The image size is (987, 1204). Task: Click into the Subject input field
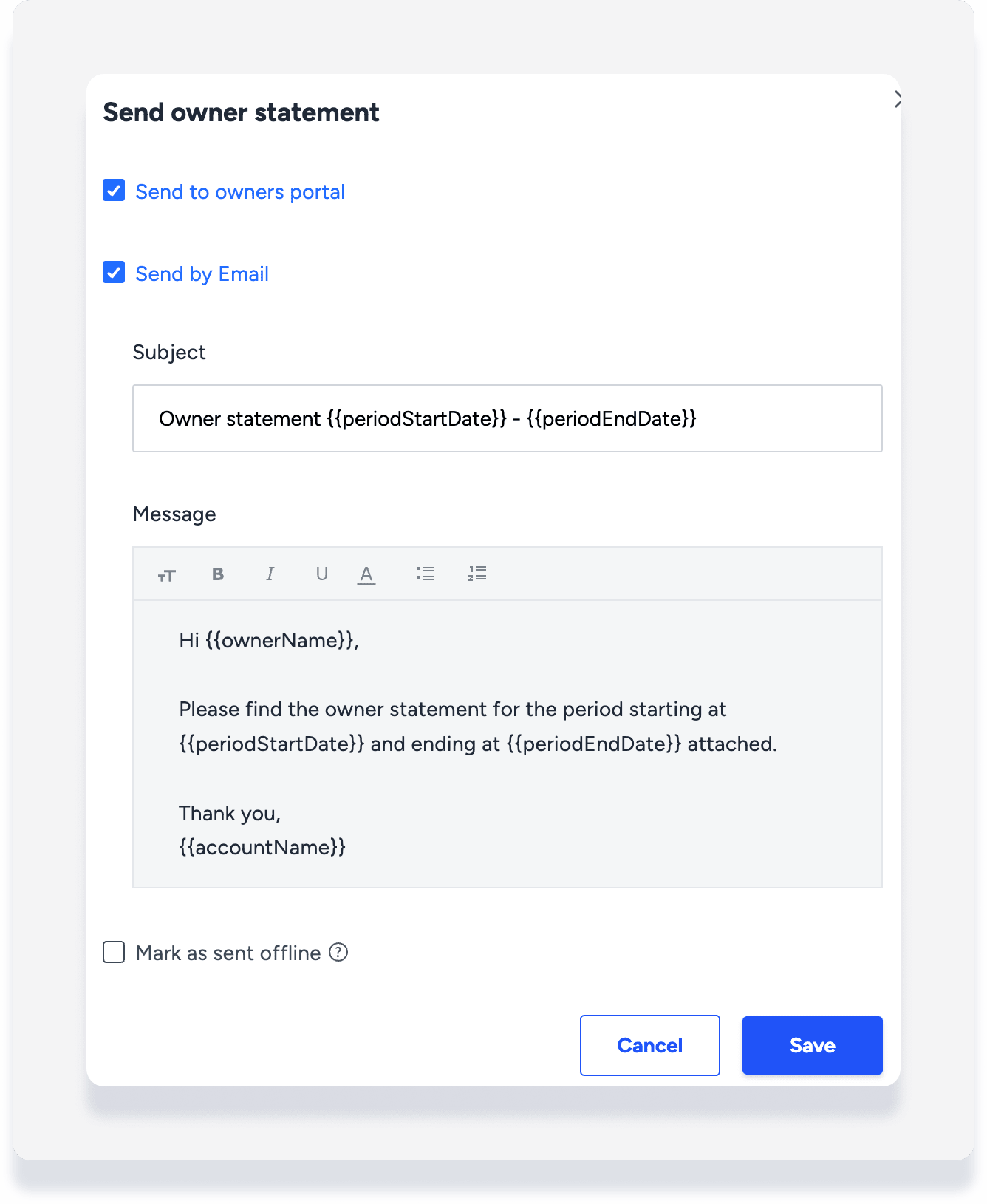pos(507,418)
